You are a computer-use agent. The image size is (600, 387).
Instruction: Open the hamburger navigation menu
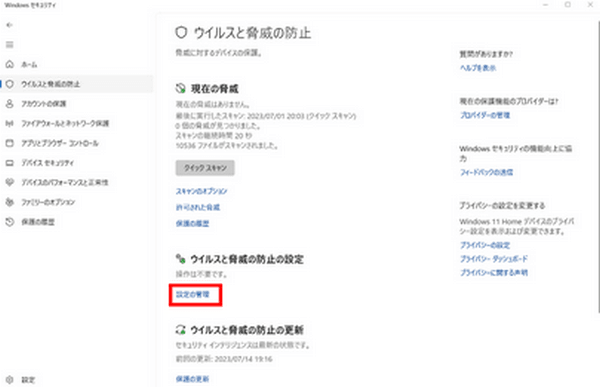(10, 45)
